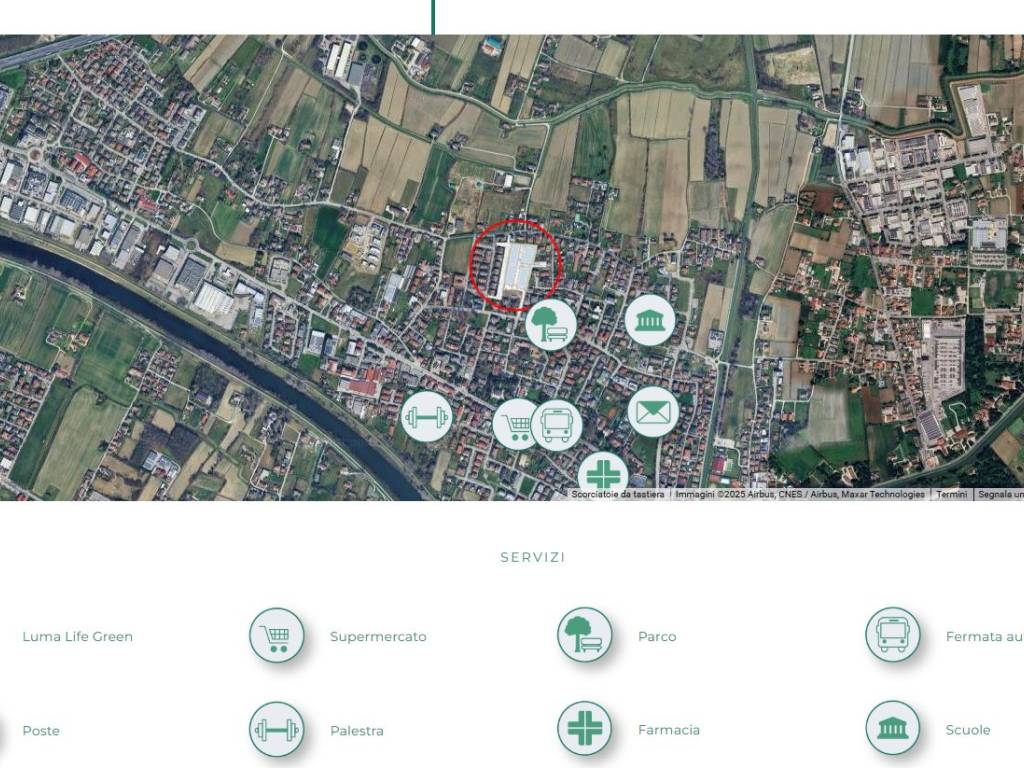The image size is (1024, 768).
Task: Select the Parco tree icon in the Servizi legend
Action: [x=584, y=636]
